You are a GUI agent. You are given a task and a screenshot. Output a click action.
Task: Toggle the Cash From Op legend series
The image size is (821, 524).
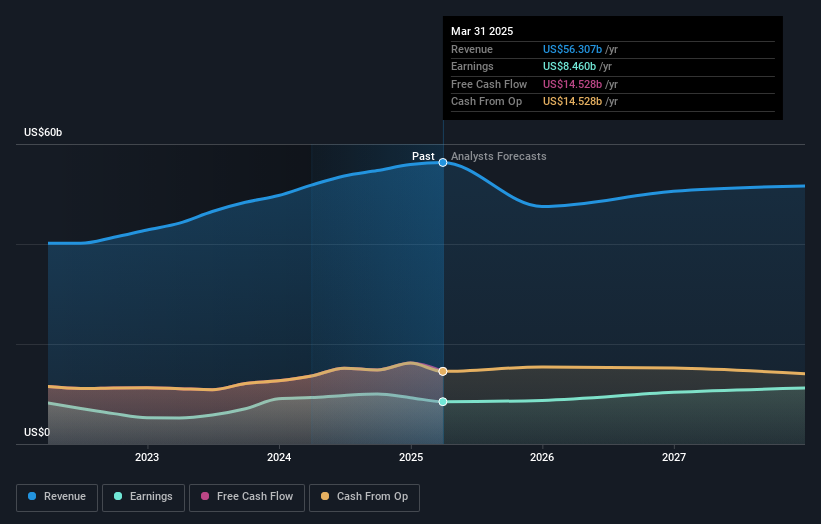tap(364, 497)
